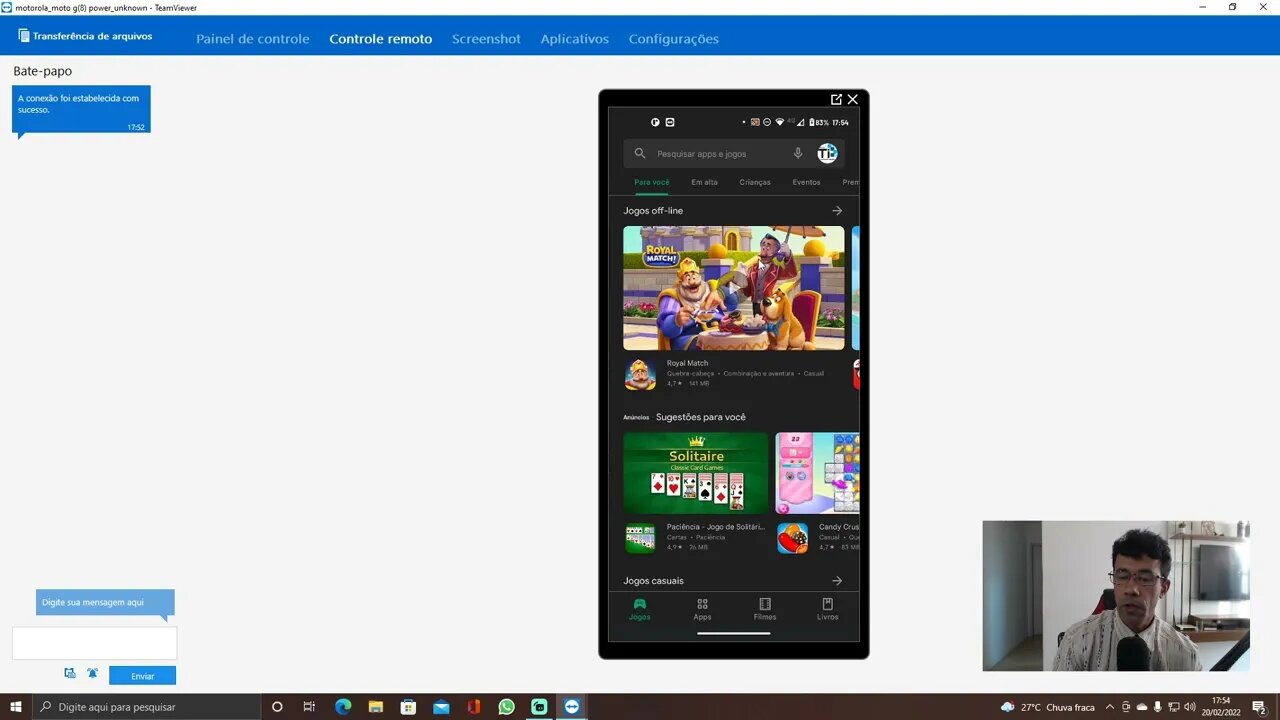The image size is (1280, 720).
Task: Pop out the remote phone screen window
Action: [836, 99]
